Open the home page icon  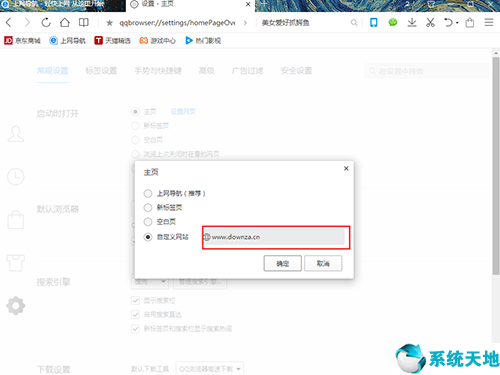click(x=65, y=23)
